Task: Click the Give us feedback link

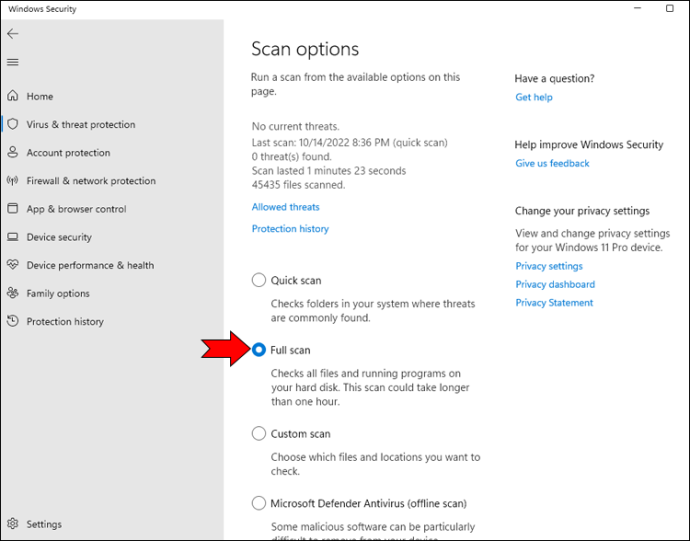Action: click(552, 163)
